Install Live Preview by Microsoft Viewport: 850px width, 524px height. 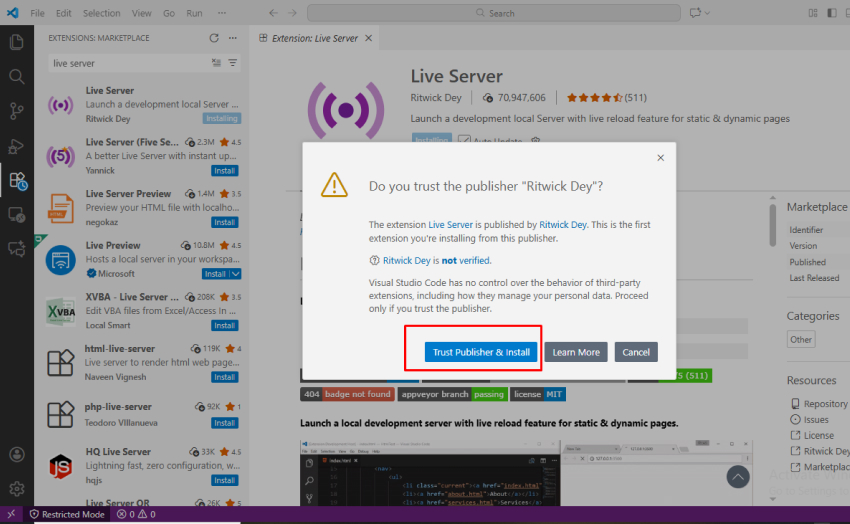pyautogui.click(x=215, y=274)
